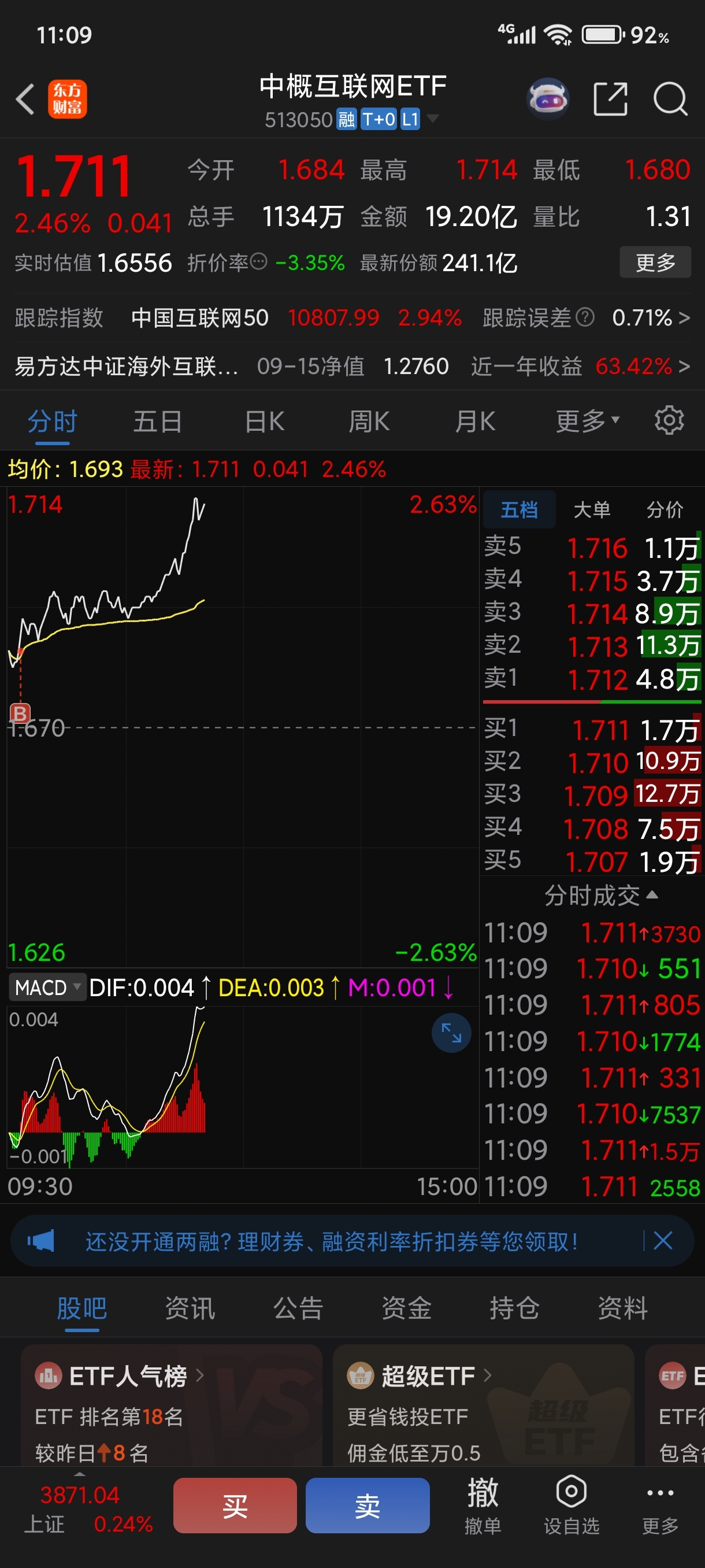The width and height of the screenshot is (705, 1568).
Task: Tap the L1 level badge
Action: click(411, 119)
